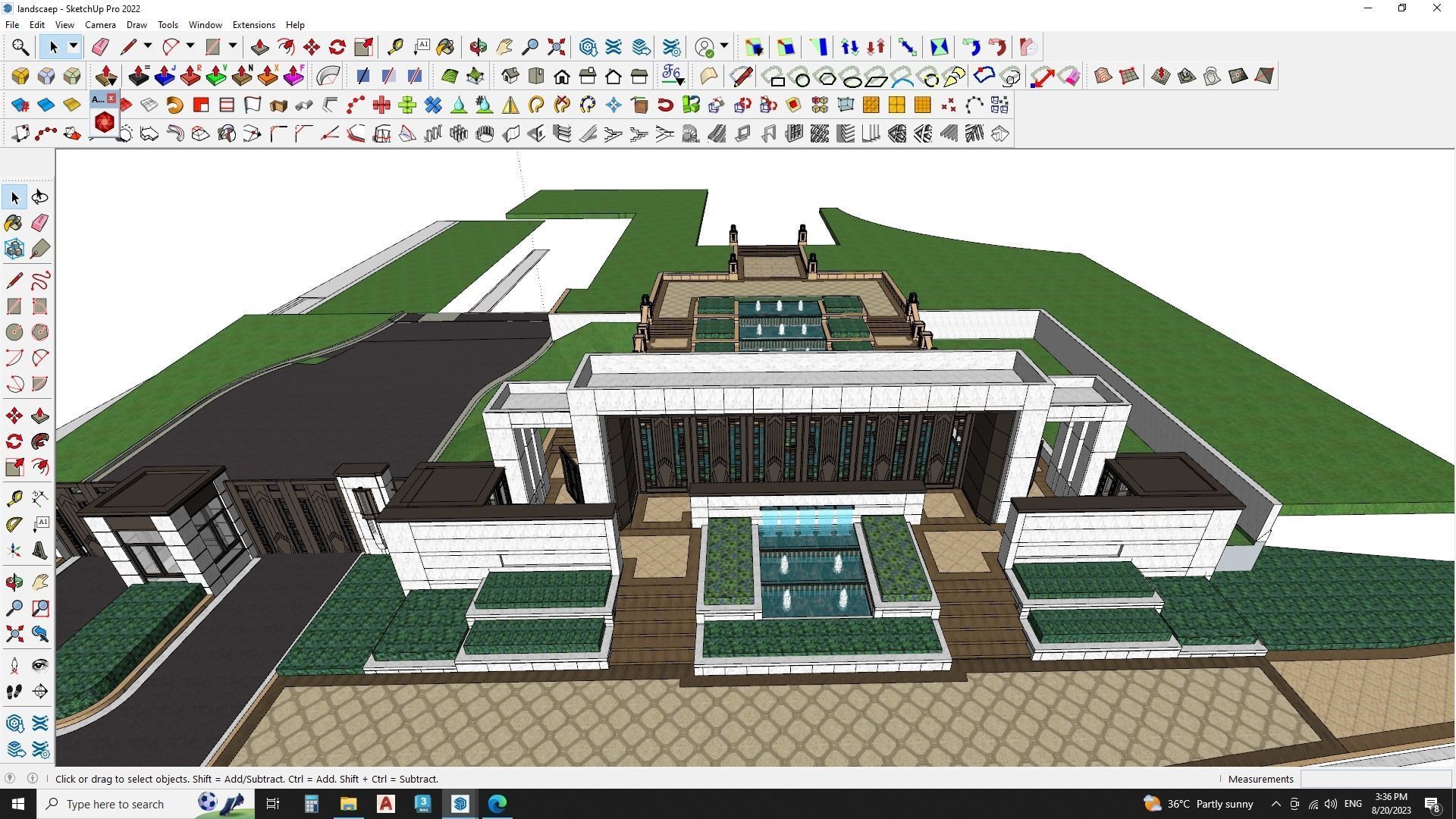Click into the Measurements value box
The height and width of the screenshot is (819, 1456).
1376,779
